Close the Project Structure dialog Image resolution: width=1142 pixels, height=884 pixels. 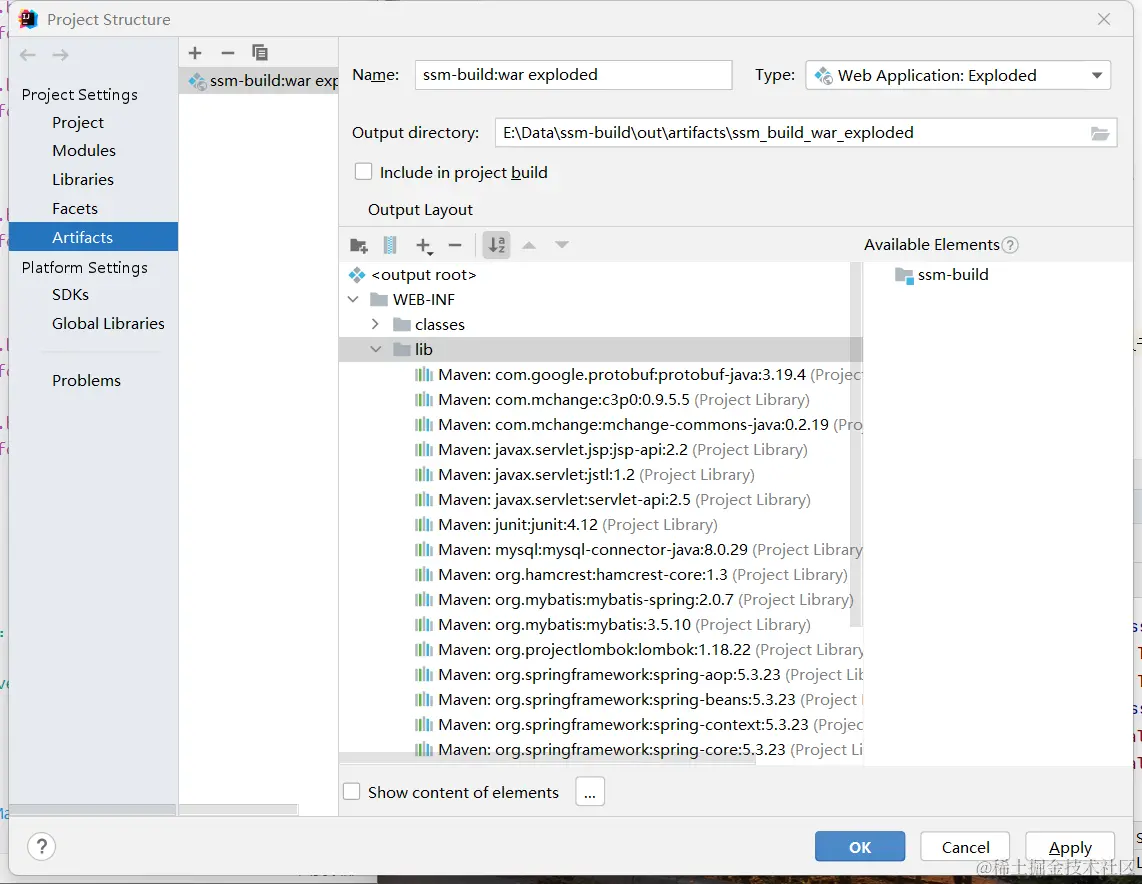1104,19
